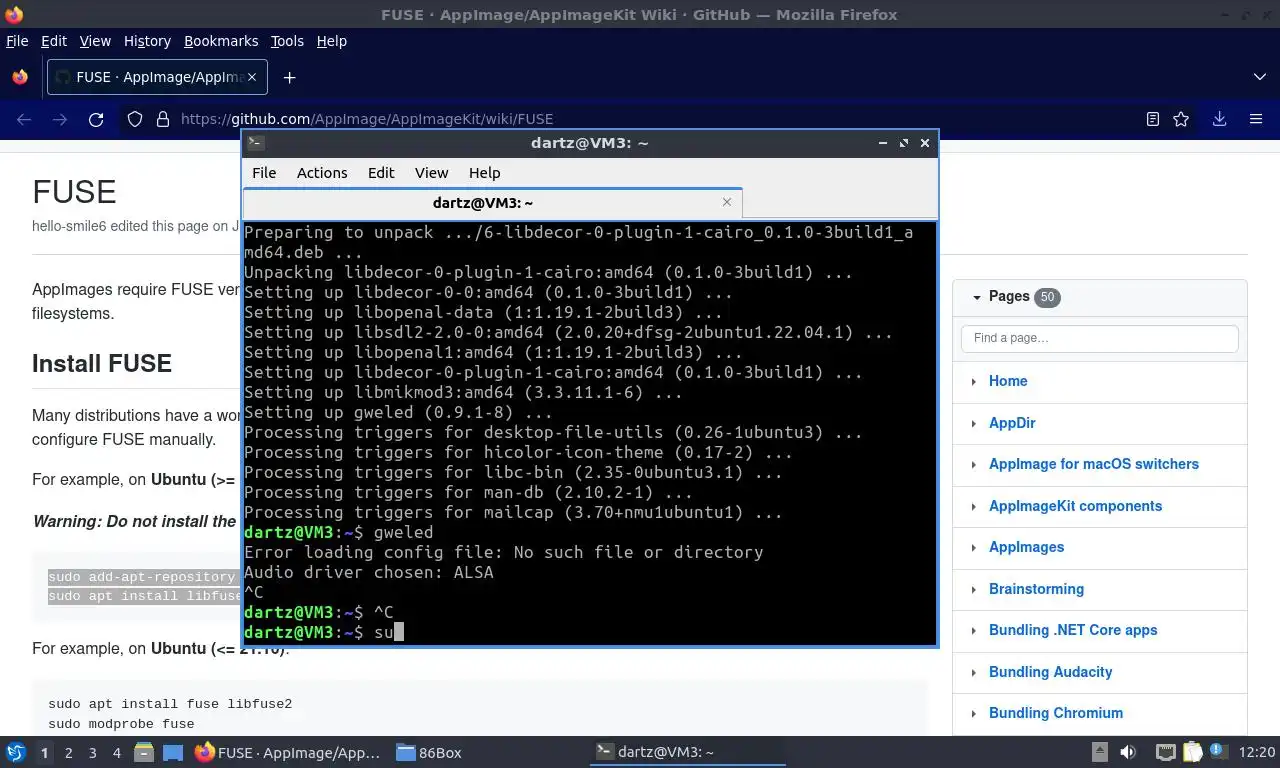The image size is (1280, 768).
Task: Switch to virtual desktop 4
Action: click(x=117, y=752)
